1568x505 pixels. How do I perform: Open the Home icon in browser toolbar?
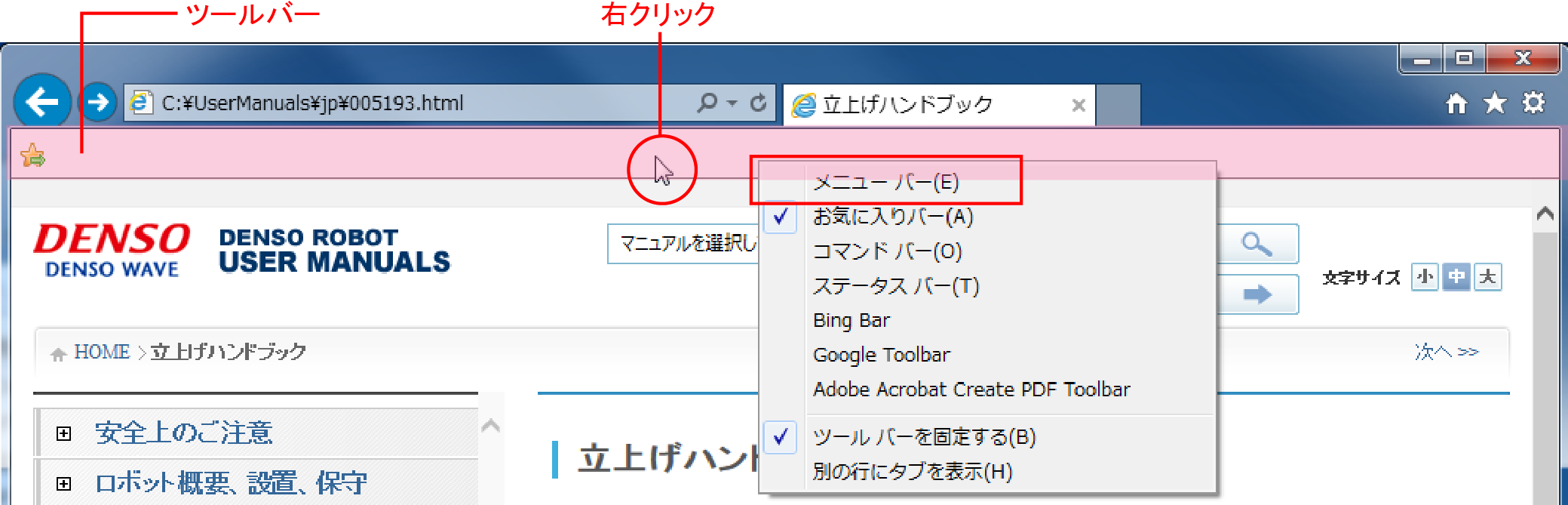[x=1456, y=103]
